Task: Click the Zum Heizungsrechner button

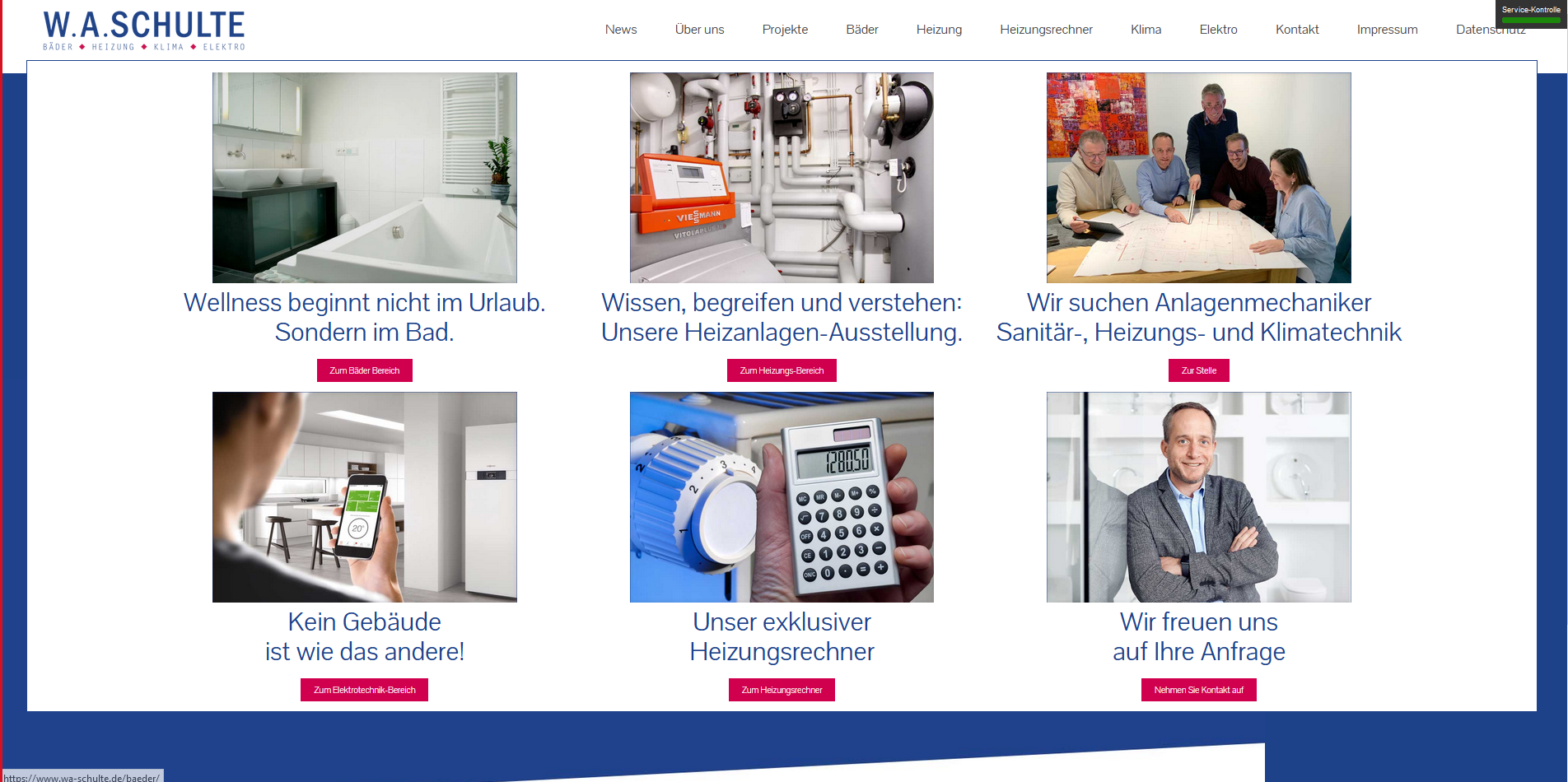Action: [782, 690]
